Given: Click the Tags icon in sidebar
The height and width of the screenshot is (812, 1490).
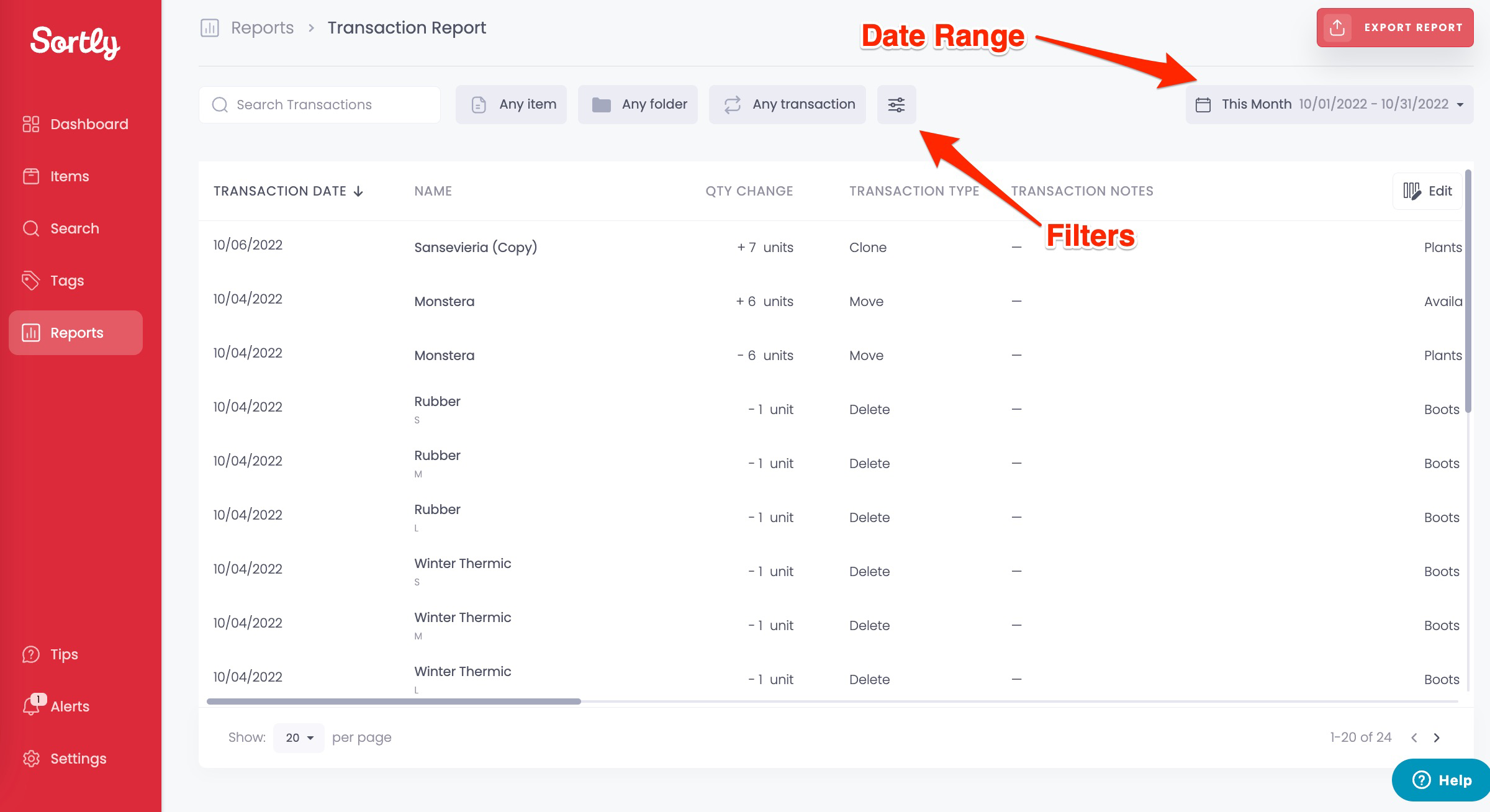Looking at the screenshot, I should [31, 281].
